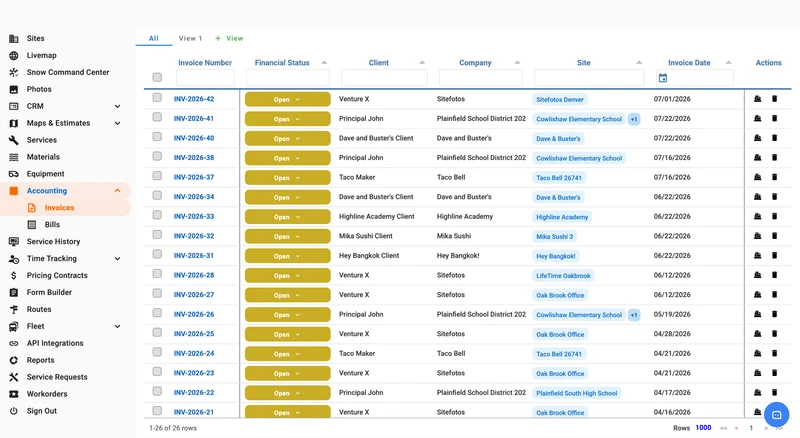
Task: Click the Service Requests tools icon
Action: [x=14, y=377]
